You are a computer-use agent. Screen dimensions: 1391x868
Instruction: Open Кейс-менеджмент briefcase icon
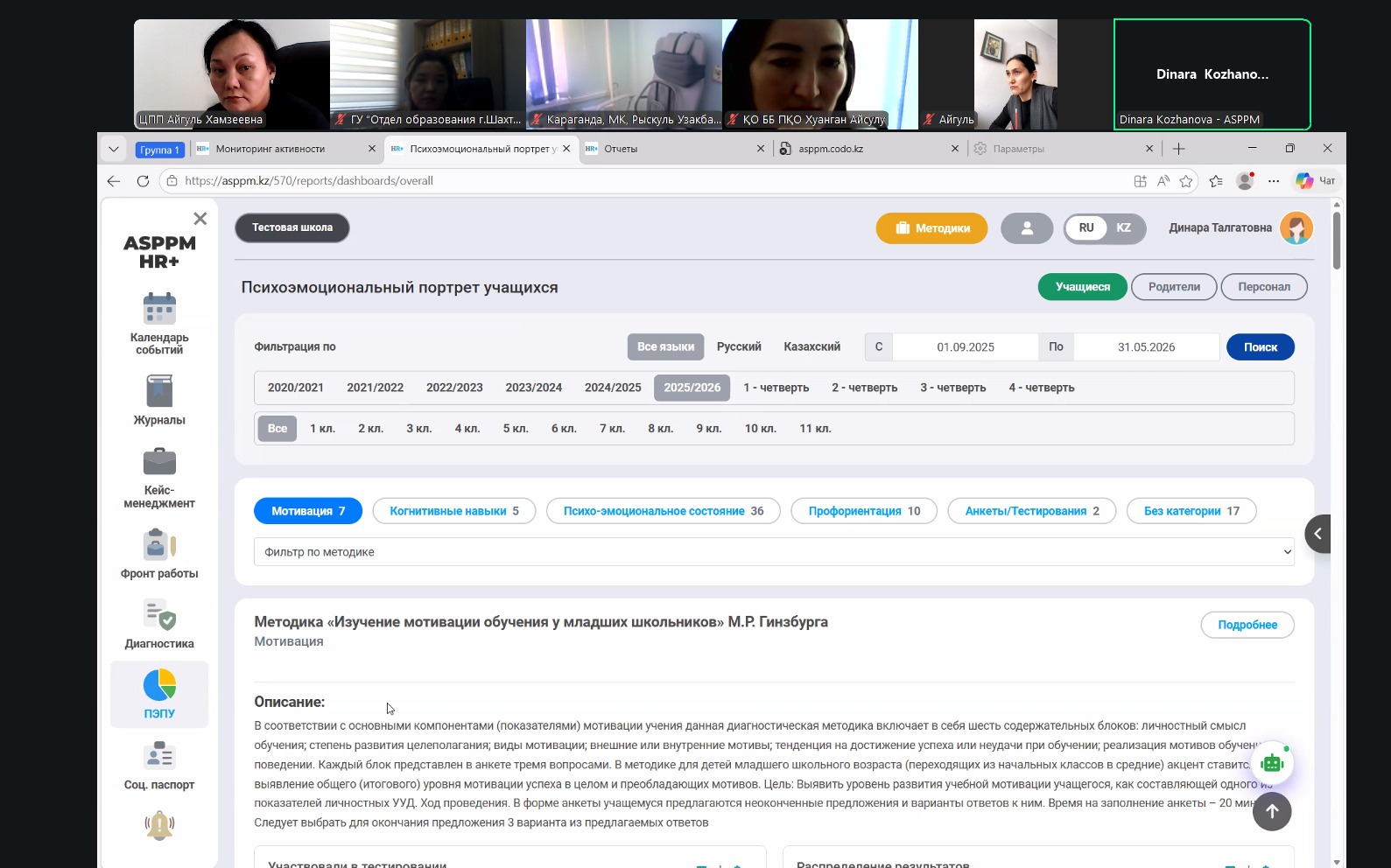159,462
